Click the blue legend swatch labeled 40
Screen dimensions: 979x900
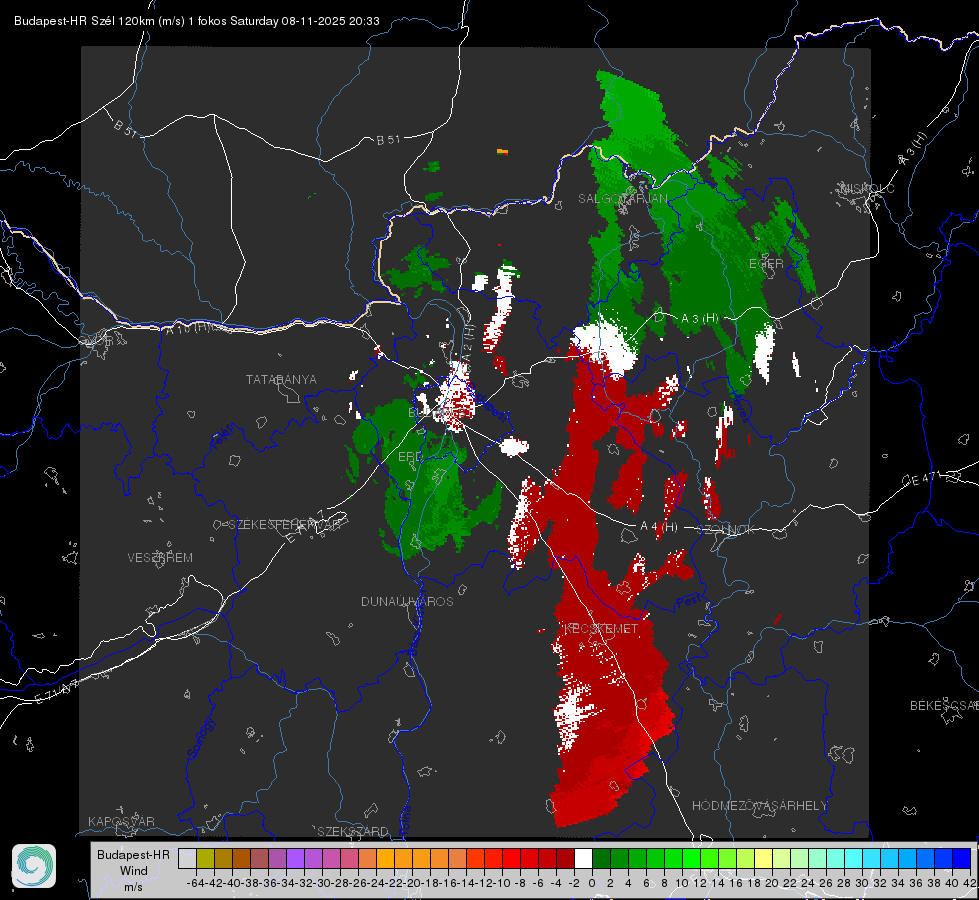962,859
